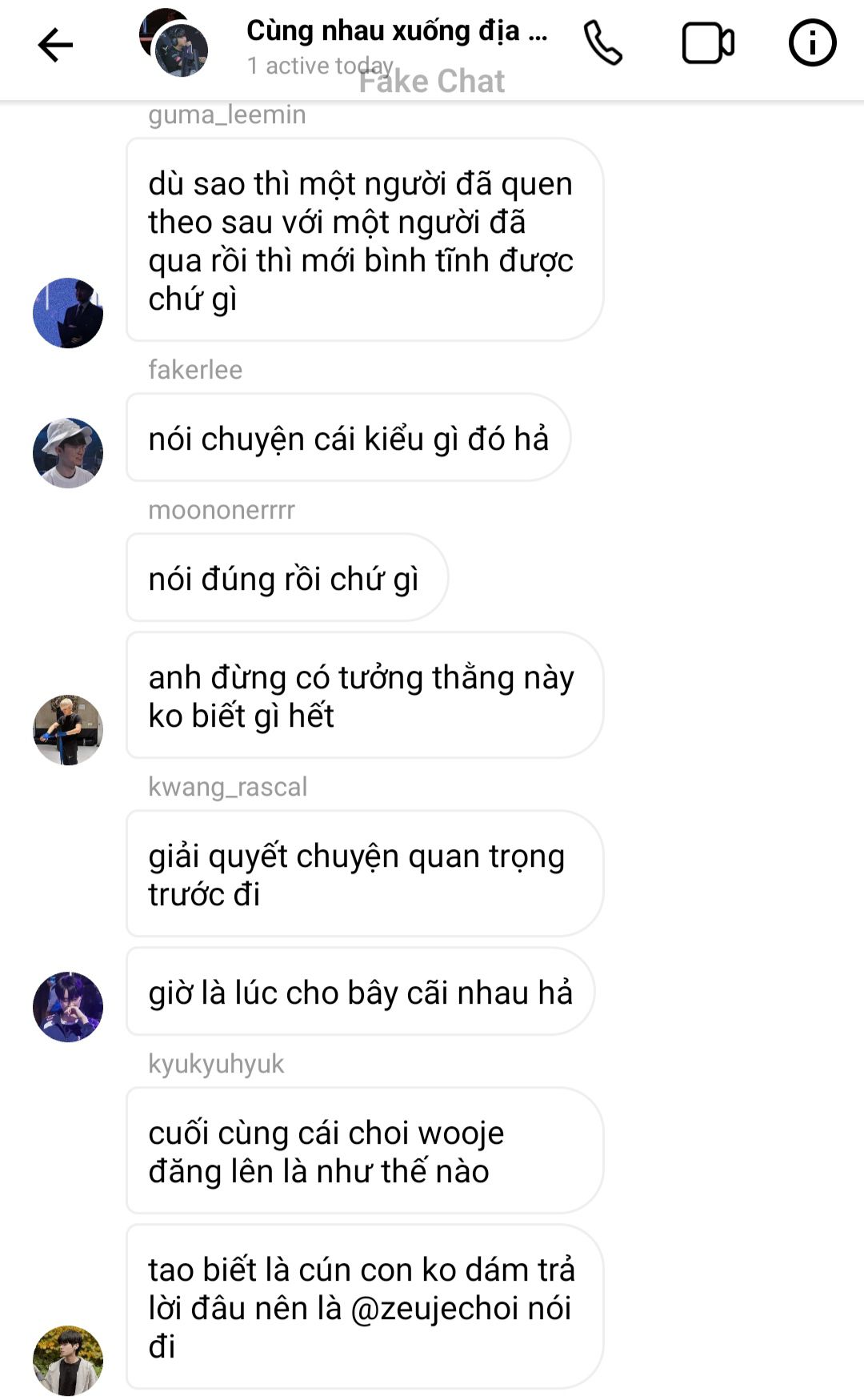Screen dimensions: 864x1400
Task: Tap the back arrow icon
Action: point(55,45)
